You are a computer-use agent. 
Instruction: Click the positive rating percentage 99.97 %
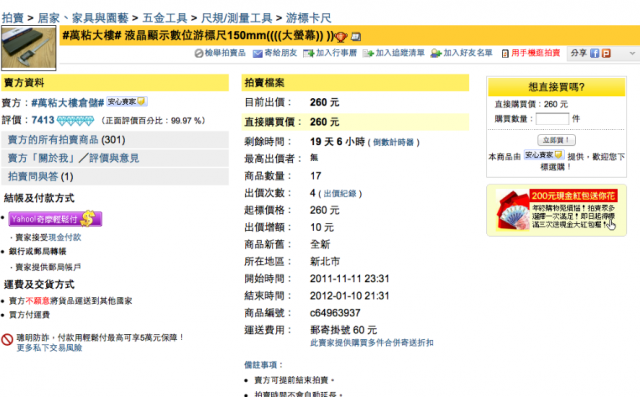[x=187, y=121]
